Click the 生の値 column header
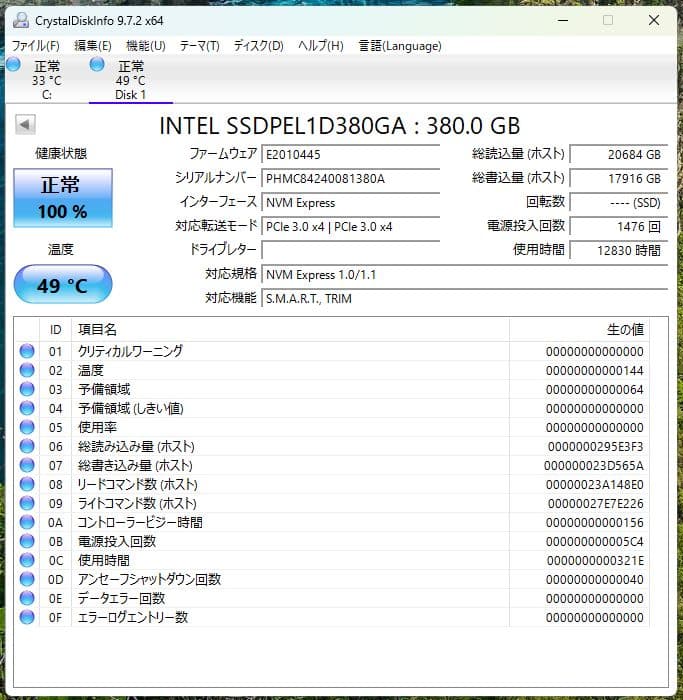This screenshot has width=683, height=700. [579, 330]
